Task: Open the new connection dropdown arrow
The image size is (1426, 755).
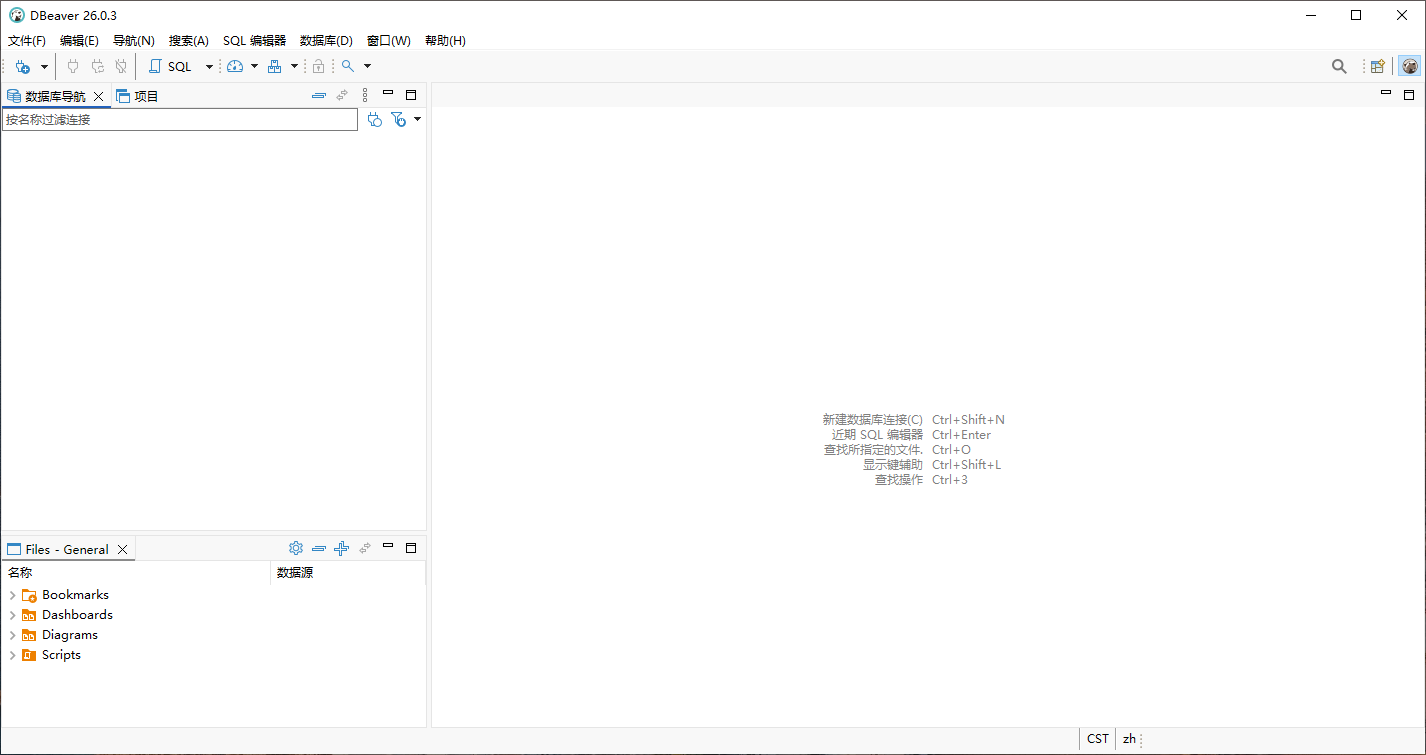Action: click(x=44, y=67)
